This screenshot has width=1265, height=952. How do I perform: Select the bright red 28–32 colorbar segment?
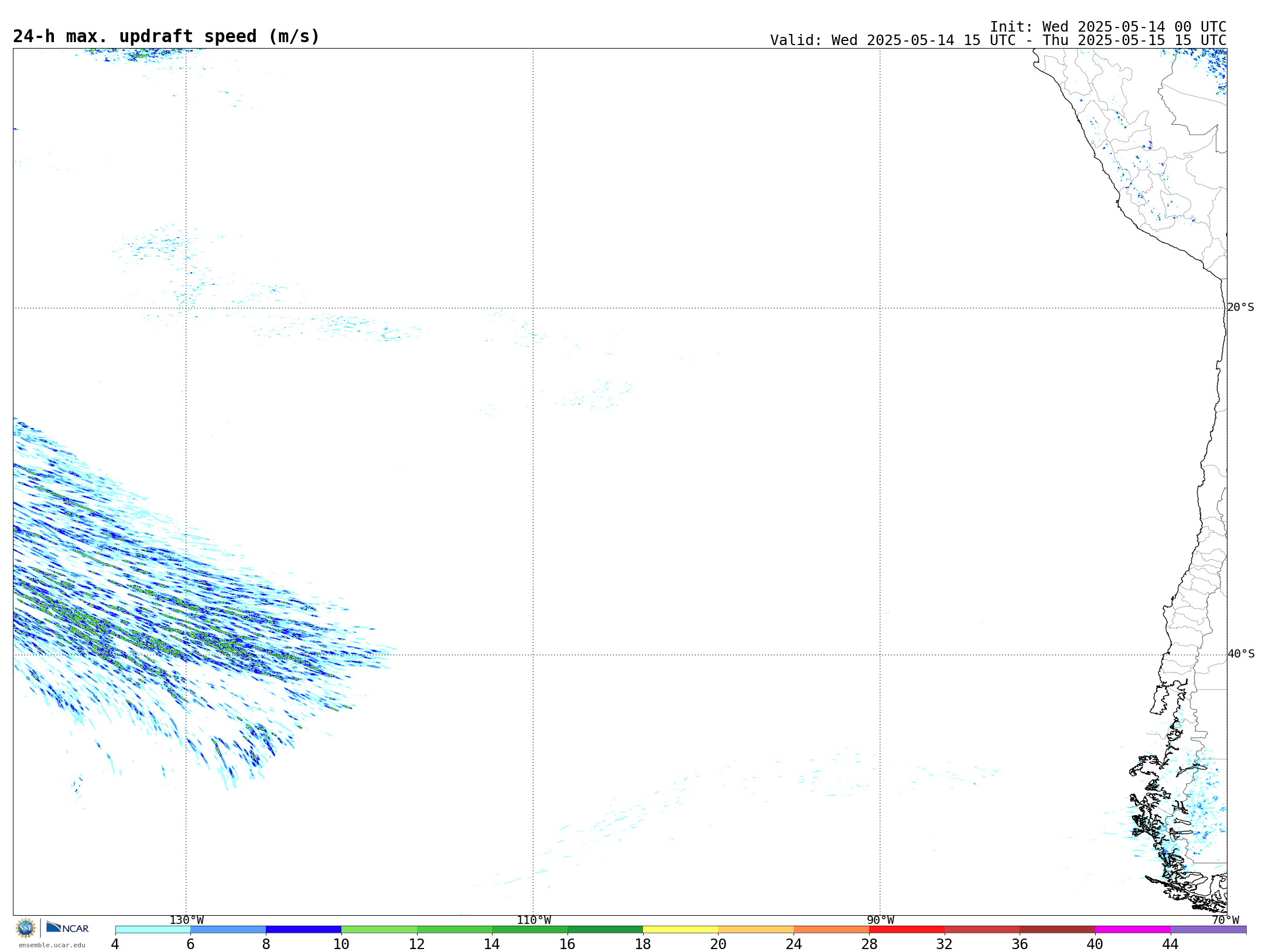(907, 930)
